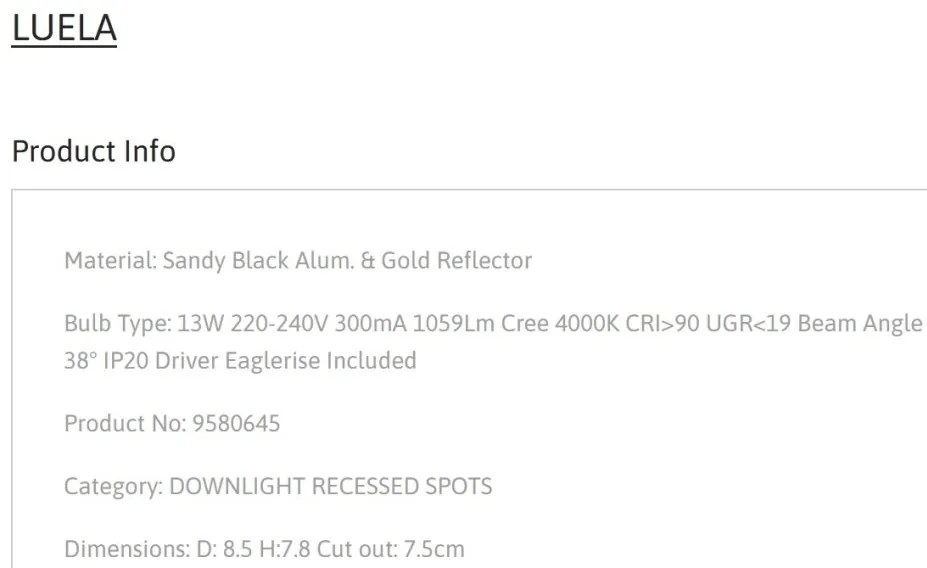927x568 pixels.
Task: Click the Material description line
Action: point(297,261)
